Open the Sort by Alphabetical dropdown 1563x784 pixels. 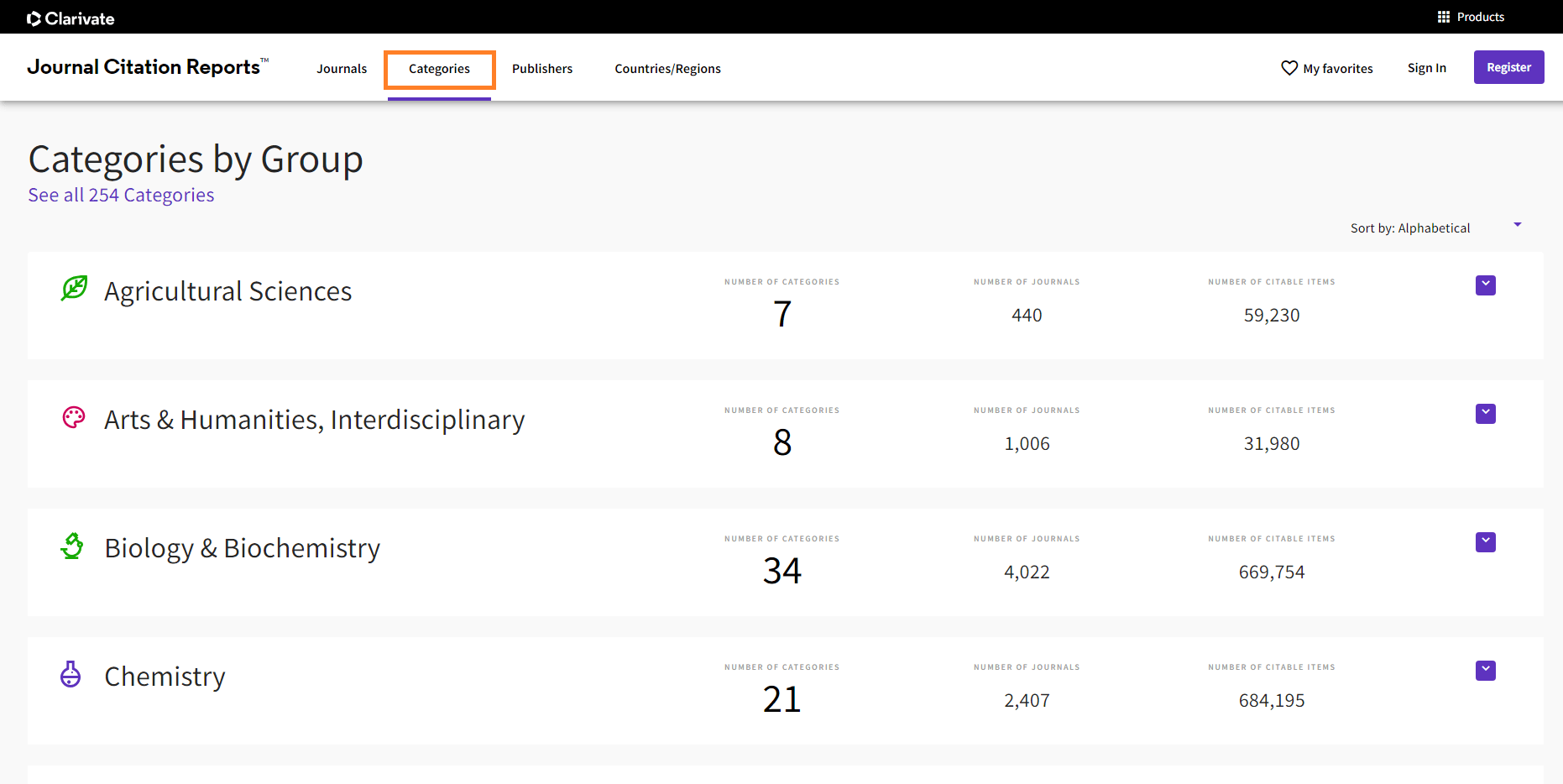(1435, 227)
